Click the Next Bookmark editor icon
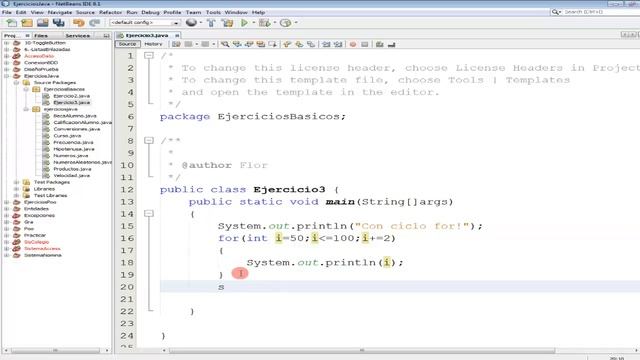Image resolution: width=640 pixels, height=360 pixels. tap(299, 44)
